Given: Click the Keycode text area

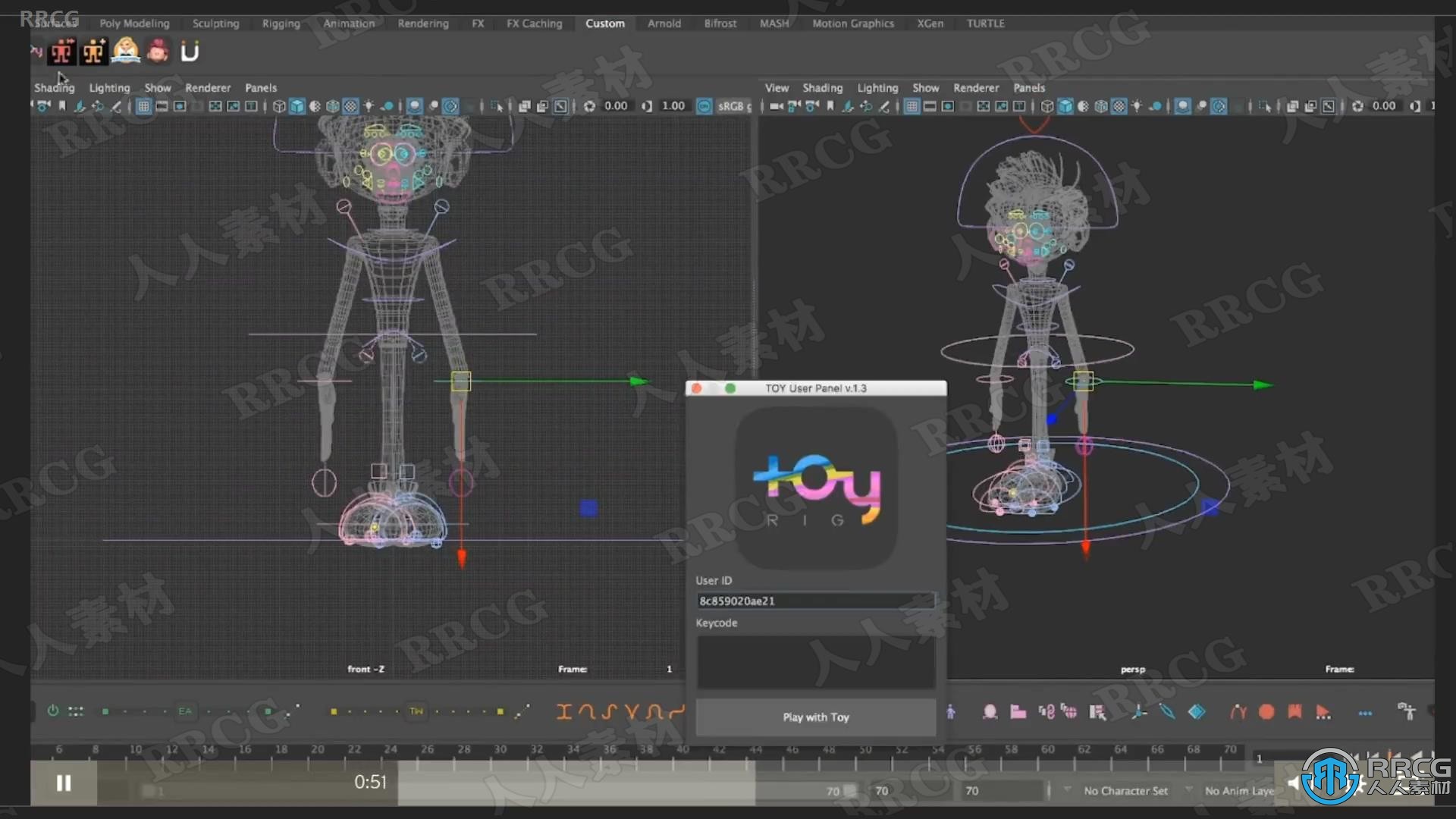Looking at the screenshot, I should (x=816, y=662).
